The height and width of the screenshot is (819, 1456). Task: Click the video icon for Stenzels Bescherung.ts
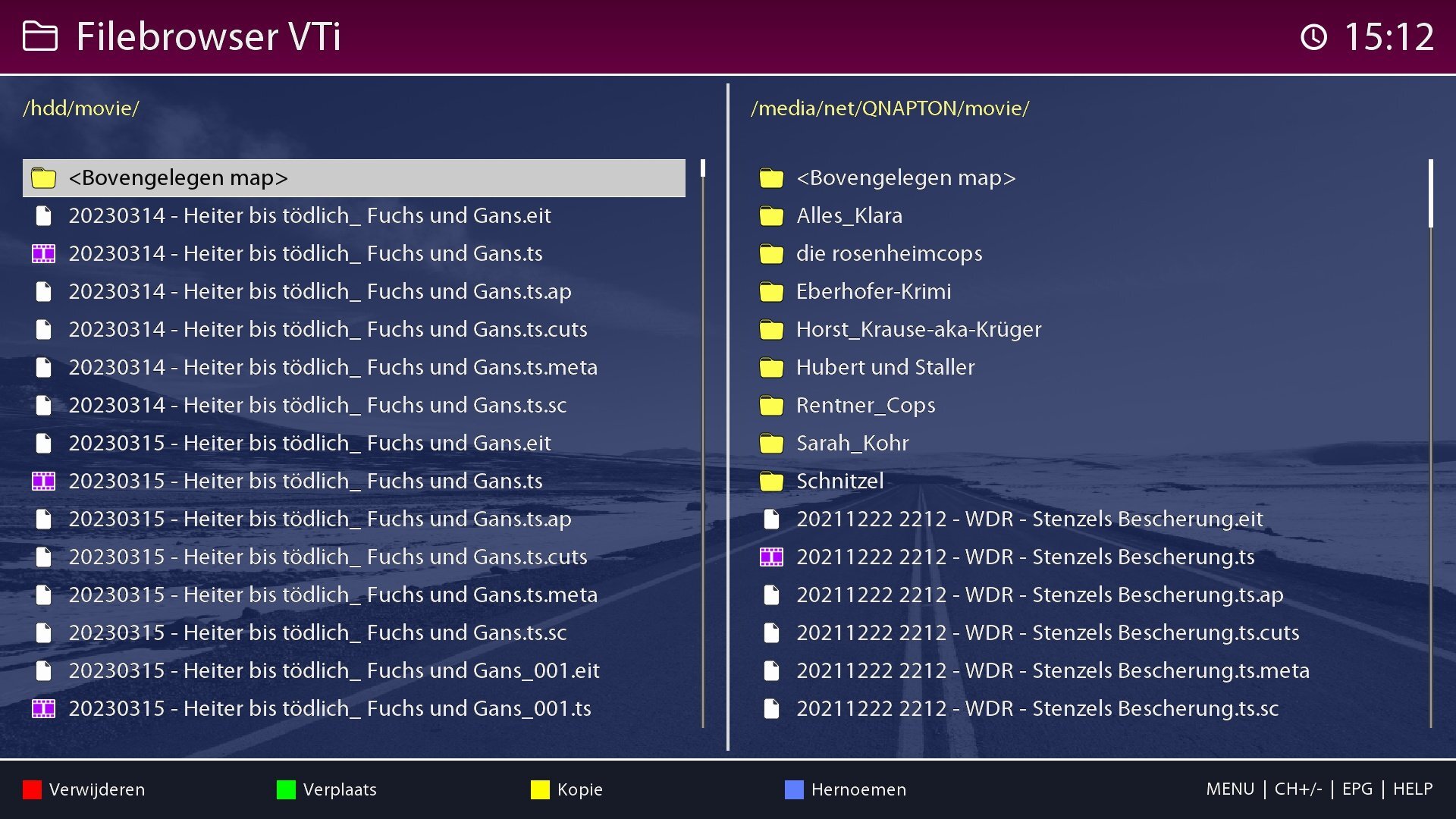click(771, 557)
